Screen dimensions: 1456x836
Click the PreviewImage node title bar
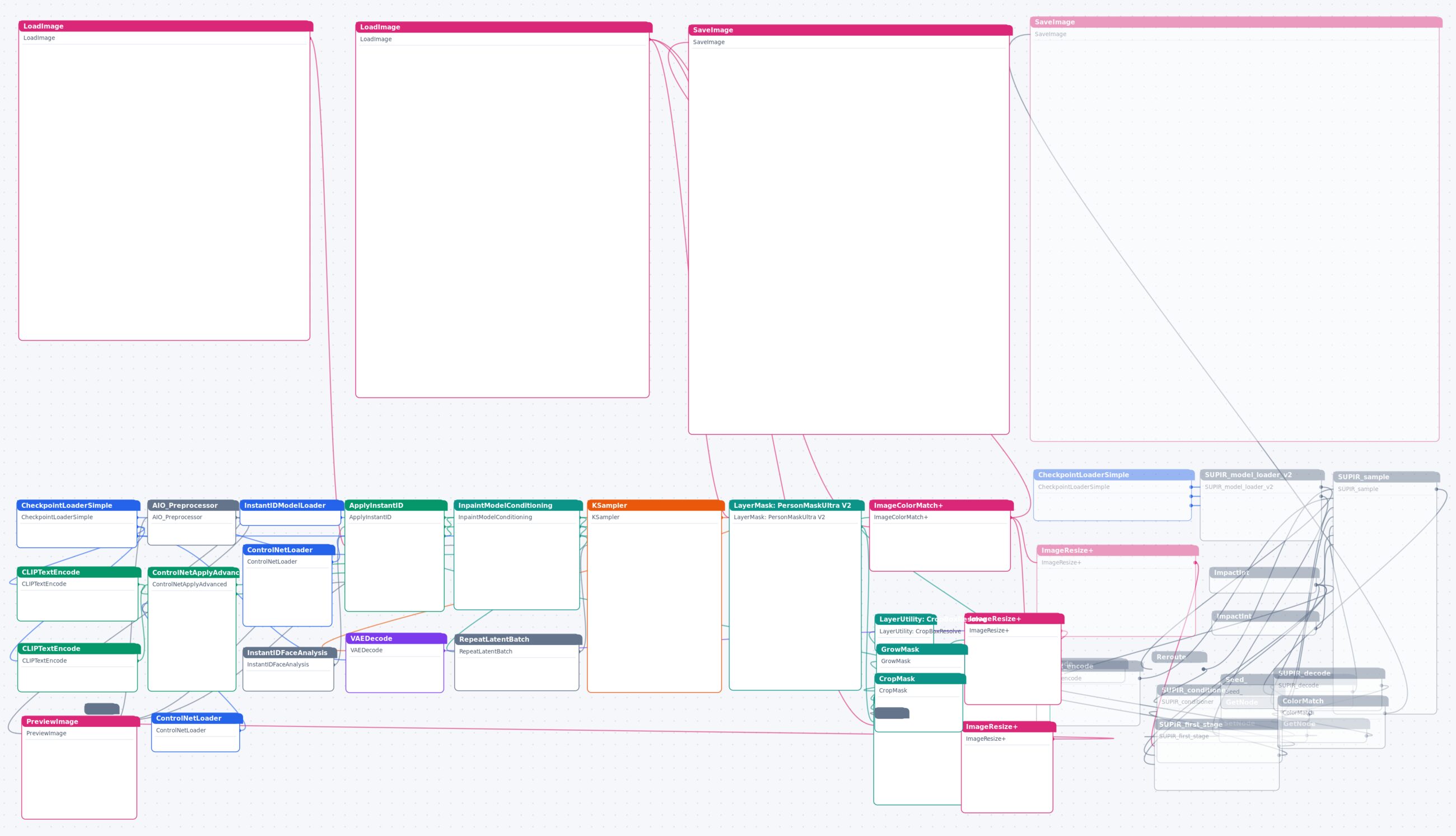click(x=81, y=722)
